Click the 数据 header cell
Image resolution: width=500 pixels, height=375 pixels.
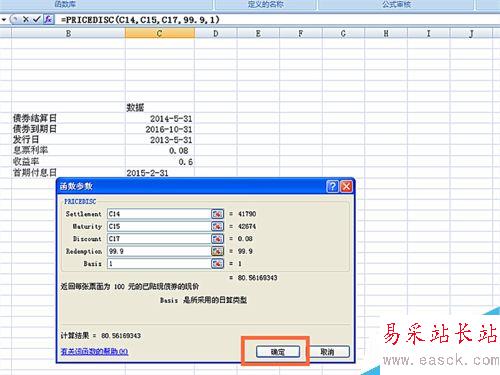click(160, 107)
